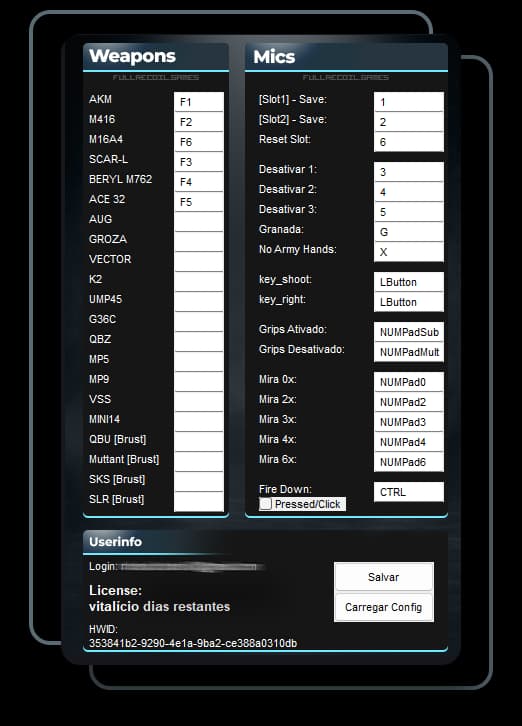The image size is (522, 726).
Task: Select the Mira 3x NUMPad3 field
Action: pyautogui.click(x=409, y=422)
